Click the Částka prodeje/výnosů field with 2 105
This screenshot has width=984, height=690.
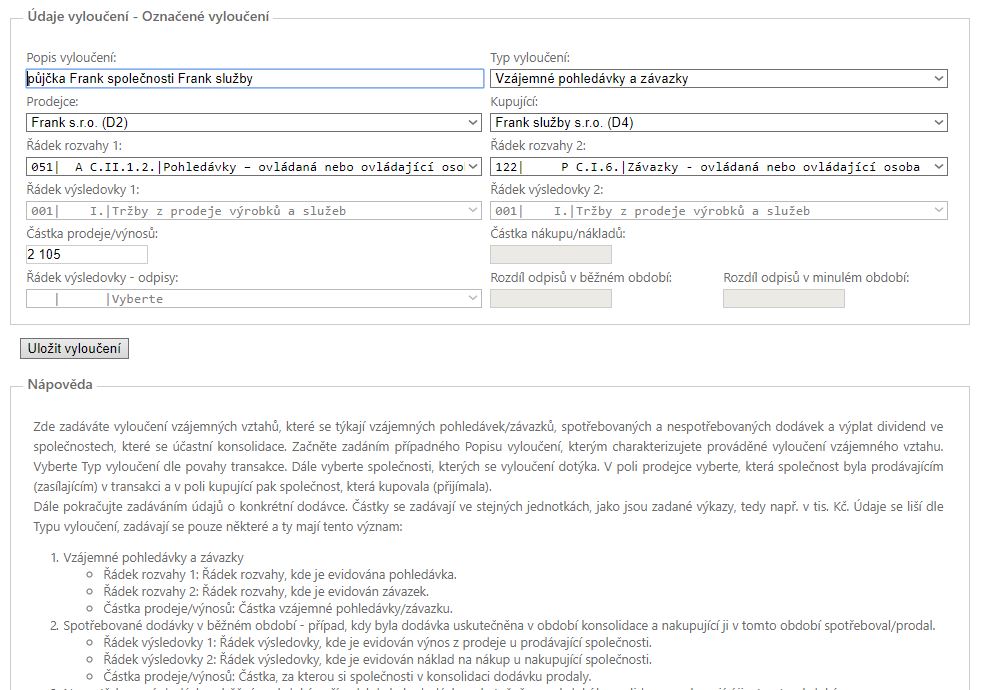coord(87,254)
